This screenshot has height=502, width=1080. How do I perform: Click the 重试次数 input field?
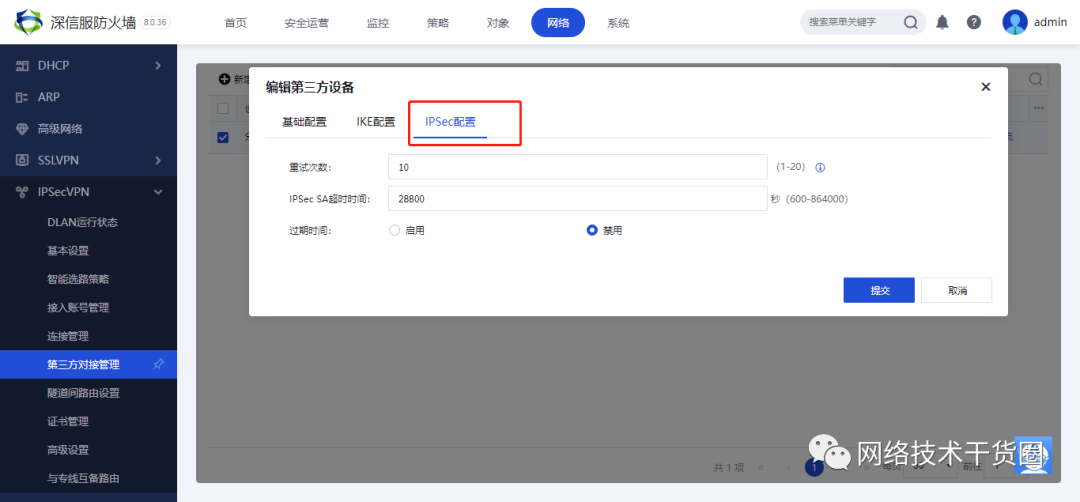(578, 167)
